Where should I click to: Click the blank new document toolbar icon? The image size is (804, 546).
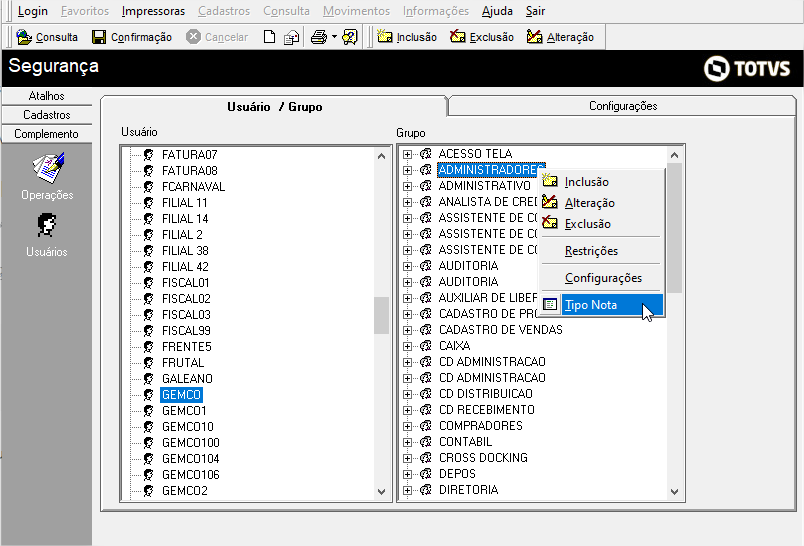[x=269, y=37]
